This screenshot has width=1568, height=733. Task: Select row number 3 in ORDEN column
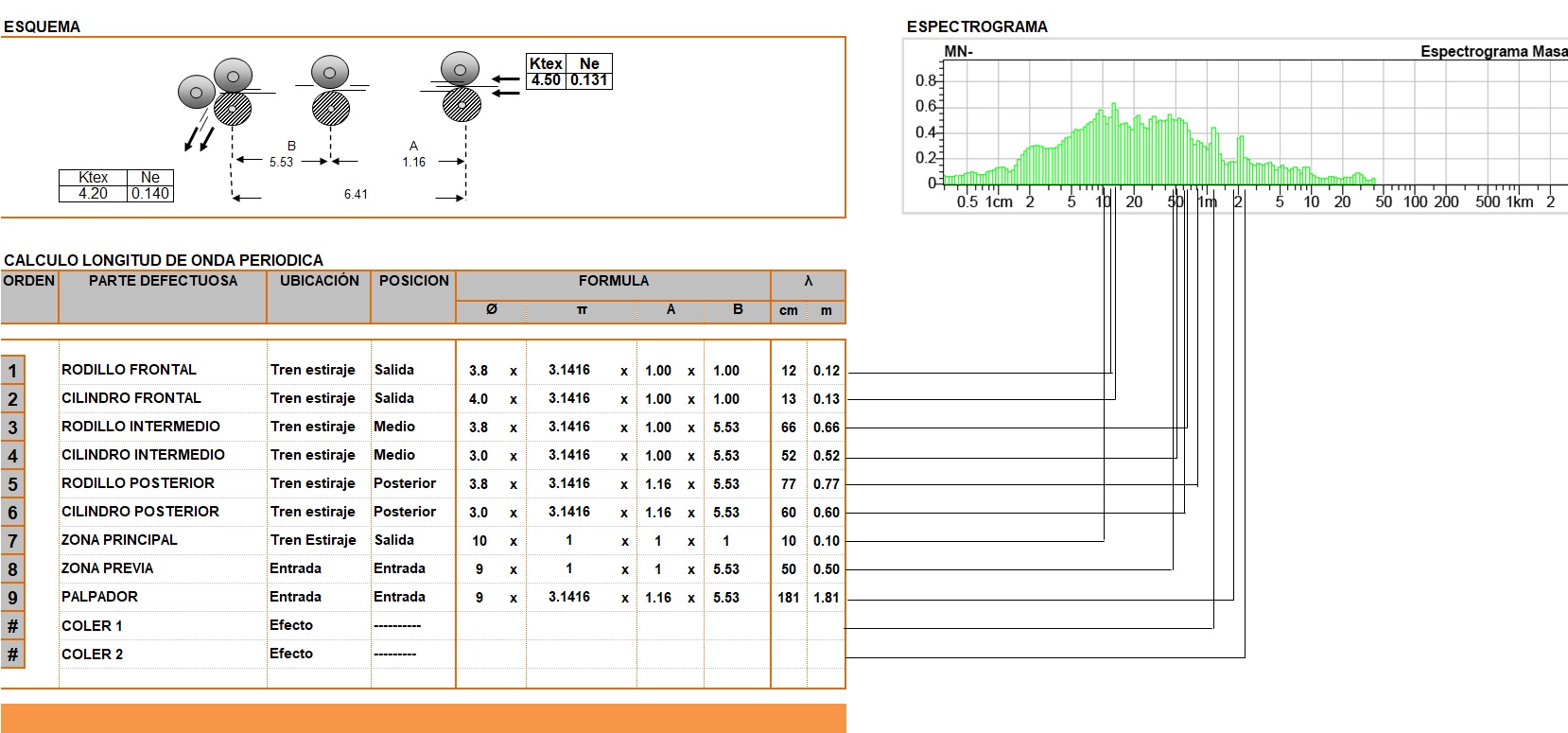coord(12,428)
